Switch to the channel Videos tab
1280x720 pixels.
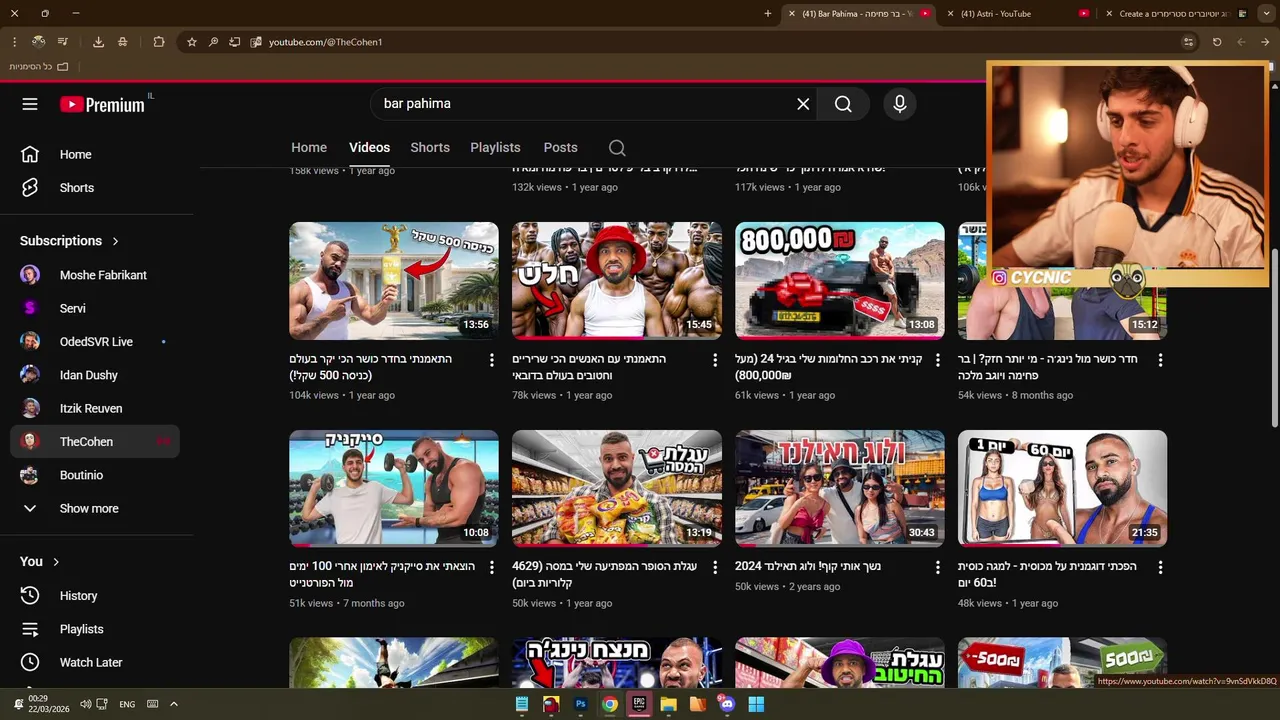click(x=369, y=147)
